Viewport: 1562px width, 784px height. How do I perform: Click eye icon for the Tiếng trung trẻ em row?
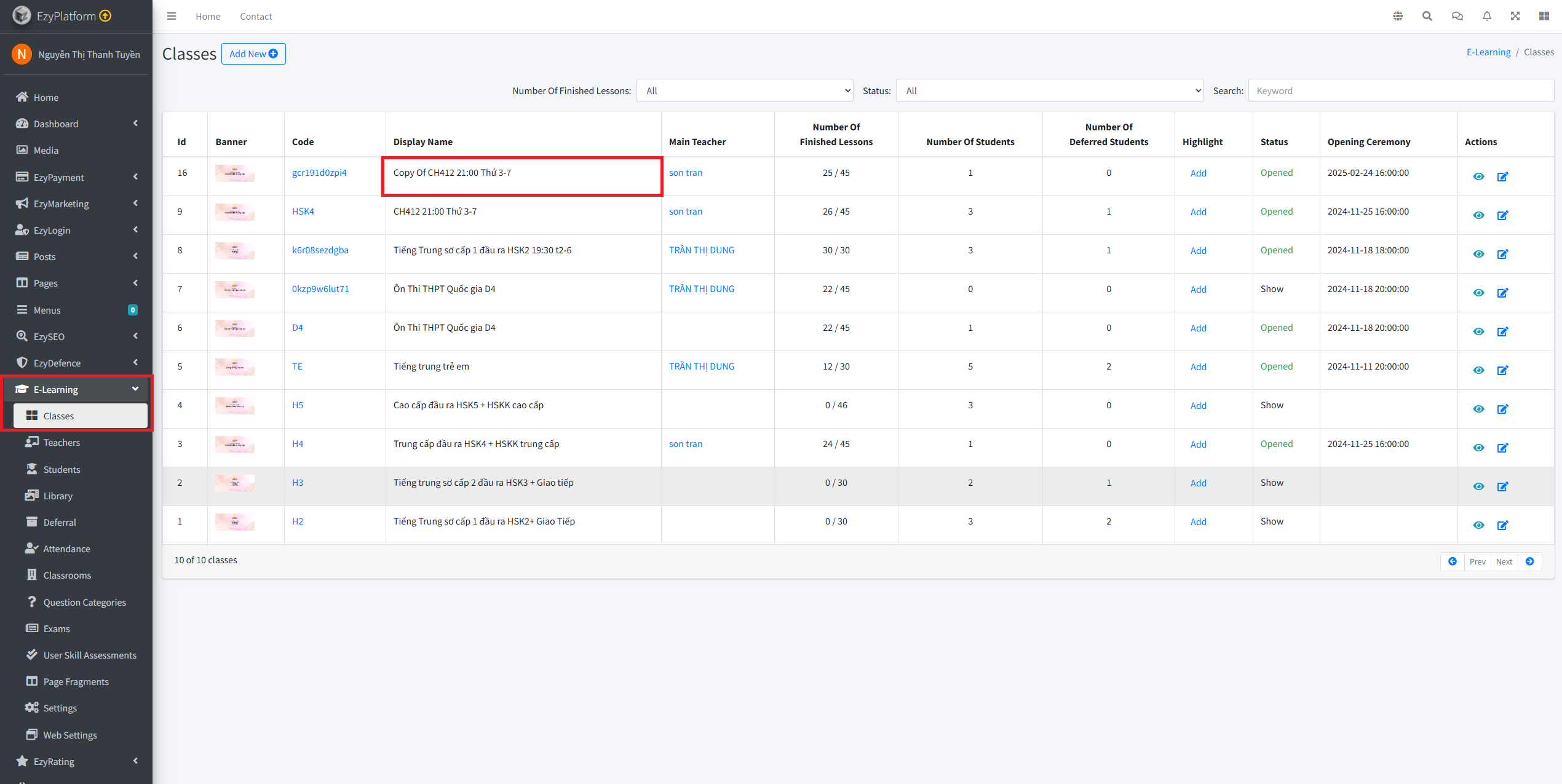(1478, 370)
